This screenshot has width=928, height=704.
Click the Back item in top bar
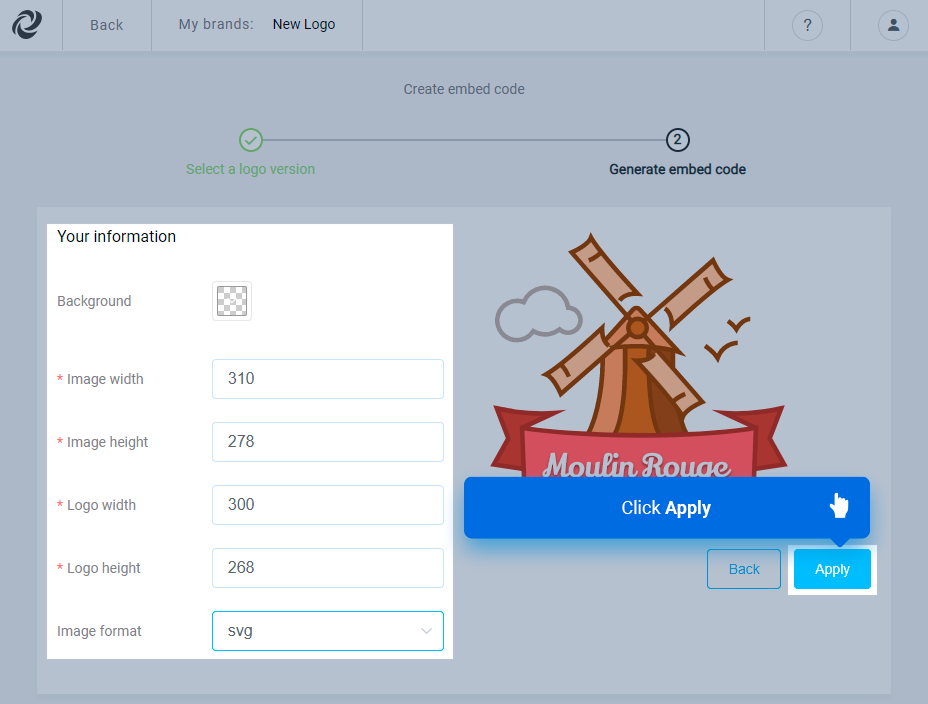[x=107, y=25]
